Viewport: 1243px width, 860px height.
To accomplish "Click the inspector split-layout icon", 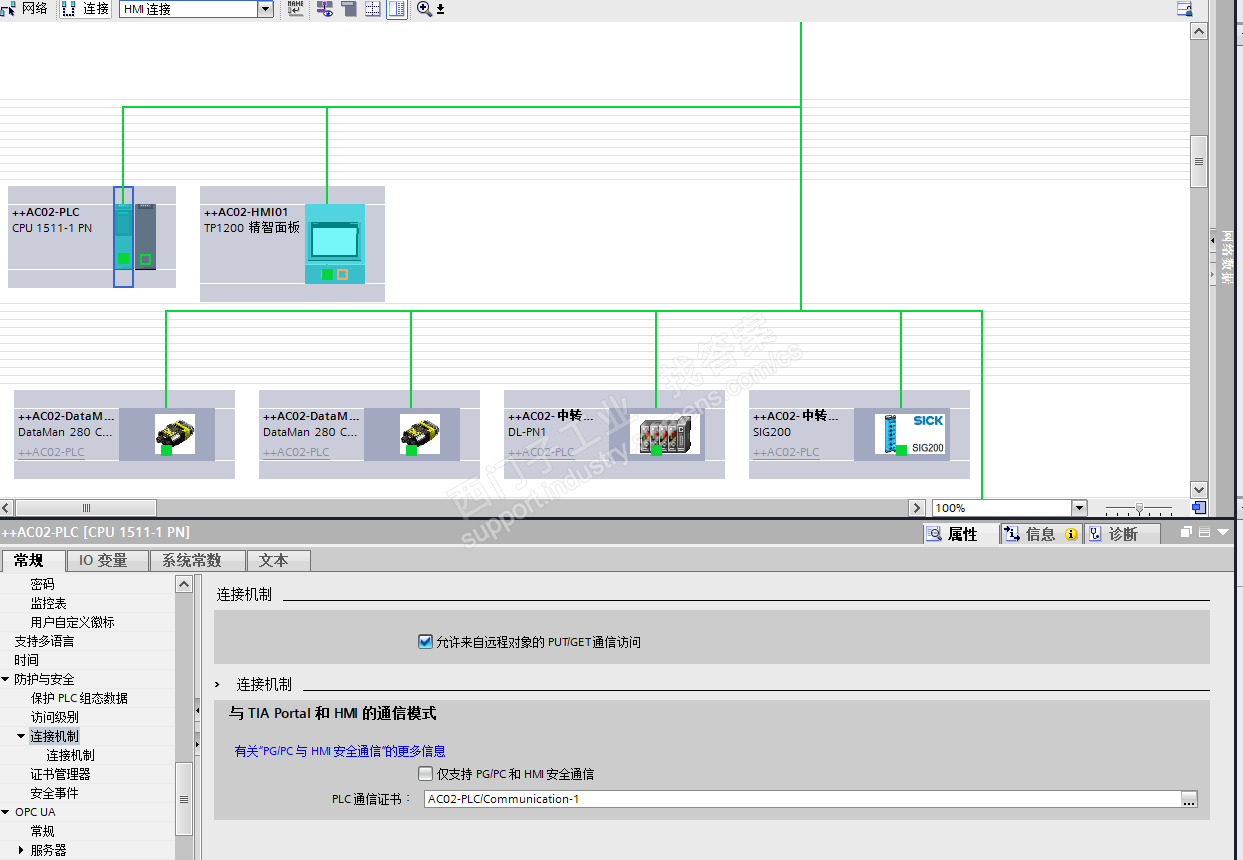I will (x=1204, y=533).
